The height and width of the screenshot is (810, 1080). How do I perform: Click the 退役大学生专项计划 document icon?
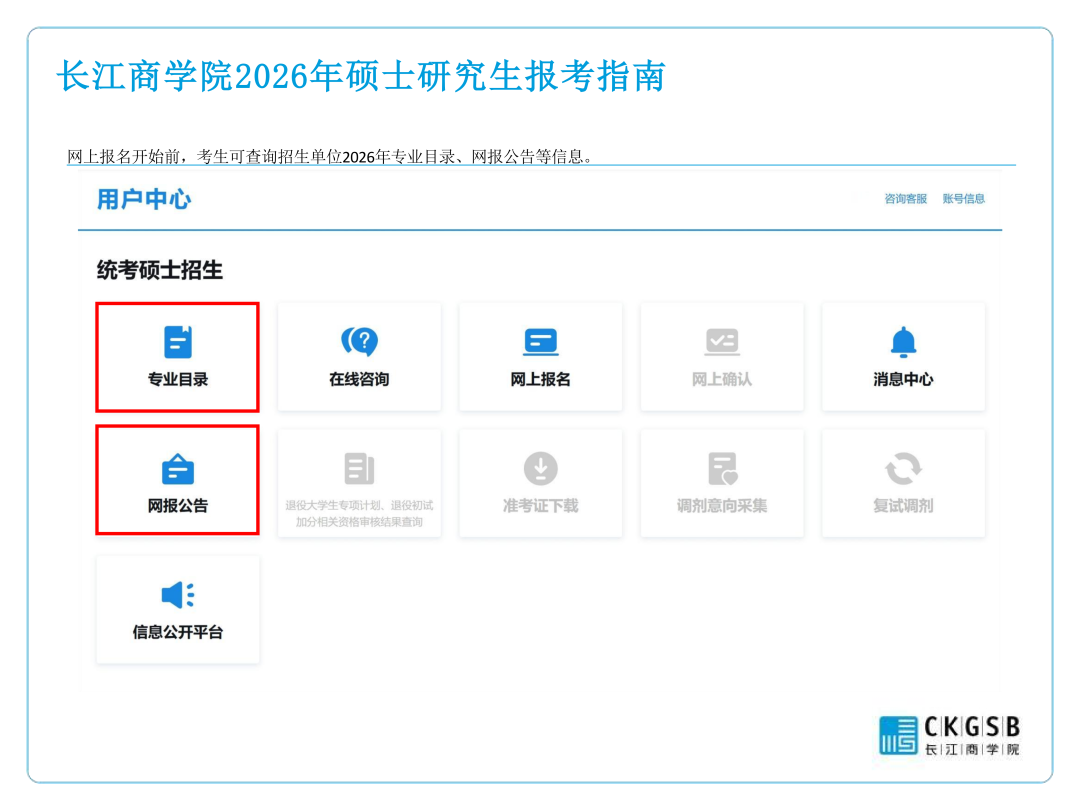[359, 469]
